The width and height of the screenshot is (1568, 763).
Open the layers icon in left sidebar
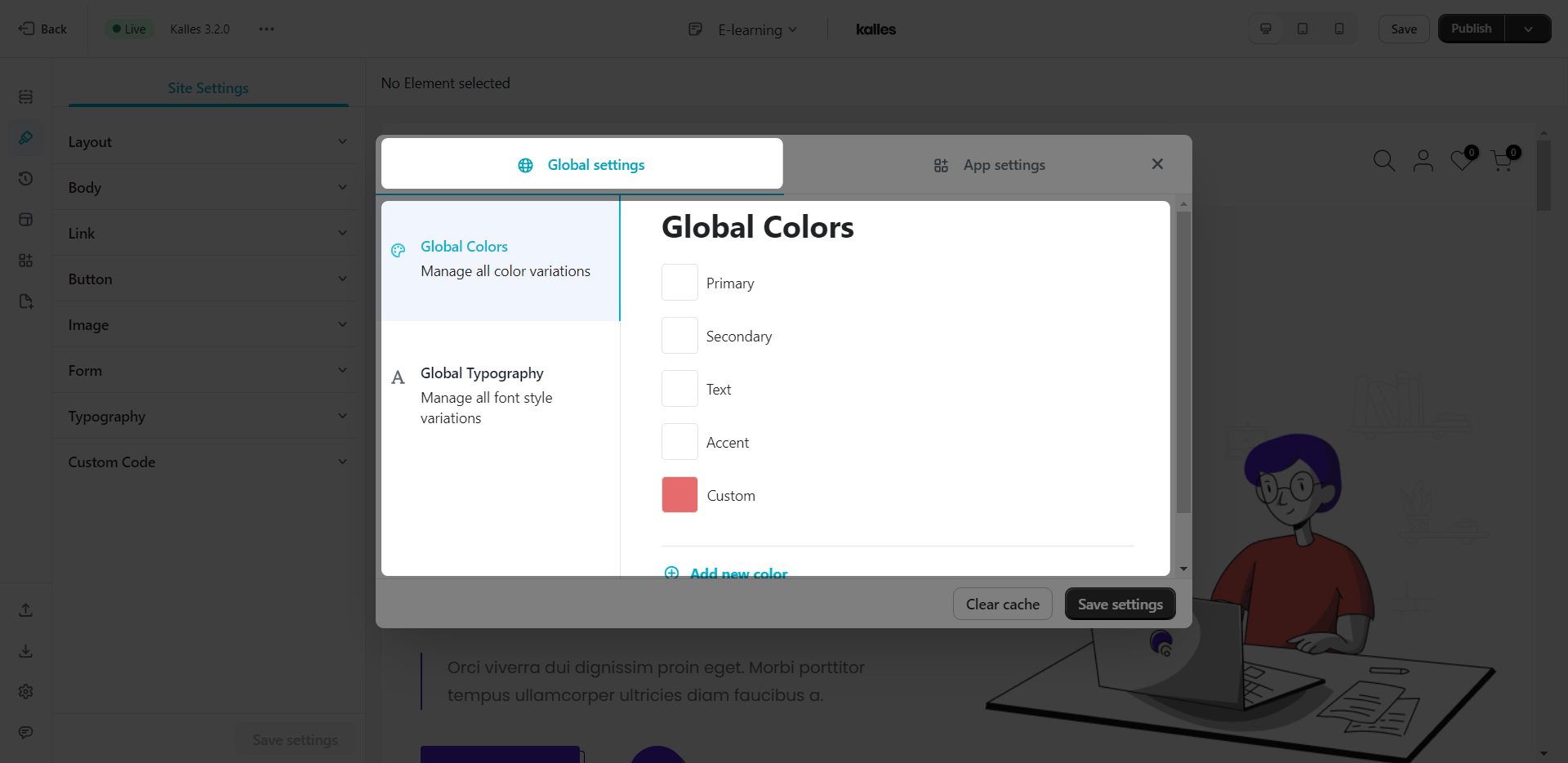[x=26, y=96]
